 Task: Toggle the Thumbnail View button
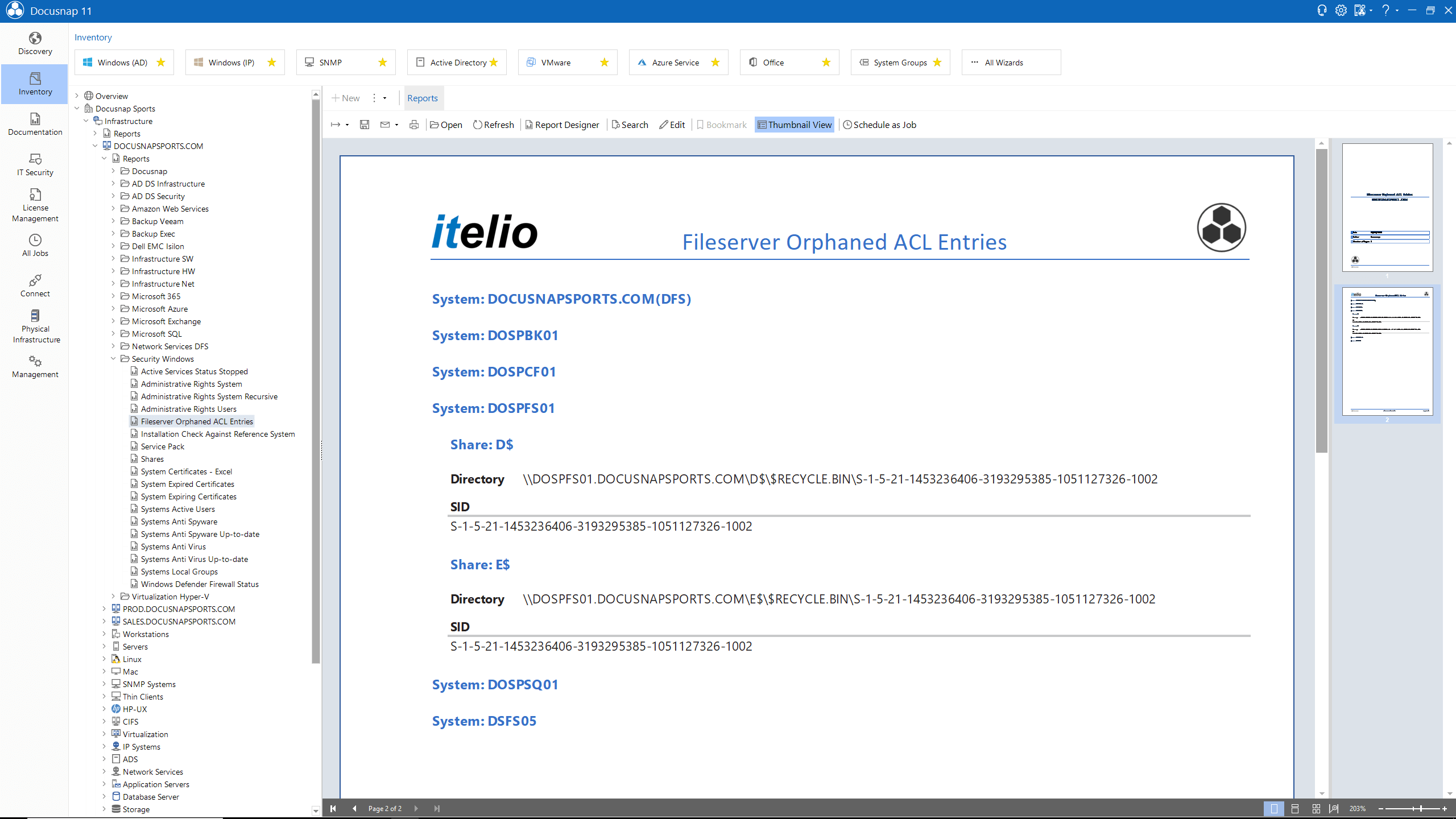(x=795, y=125)
